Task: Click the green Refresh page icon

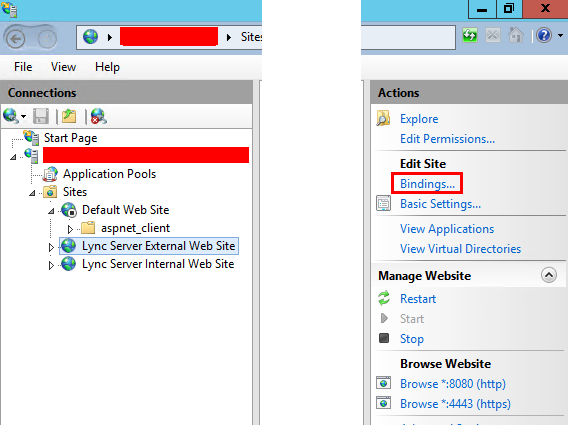Action: (470, 35)
